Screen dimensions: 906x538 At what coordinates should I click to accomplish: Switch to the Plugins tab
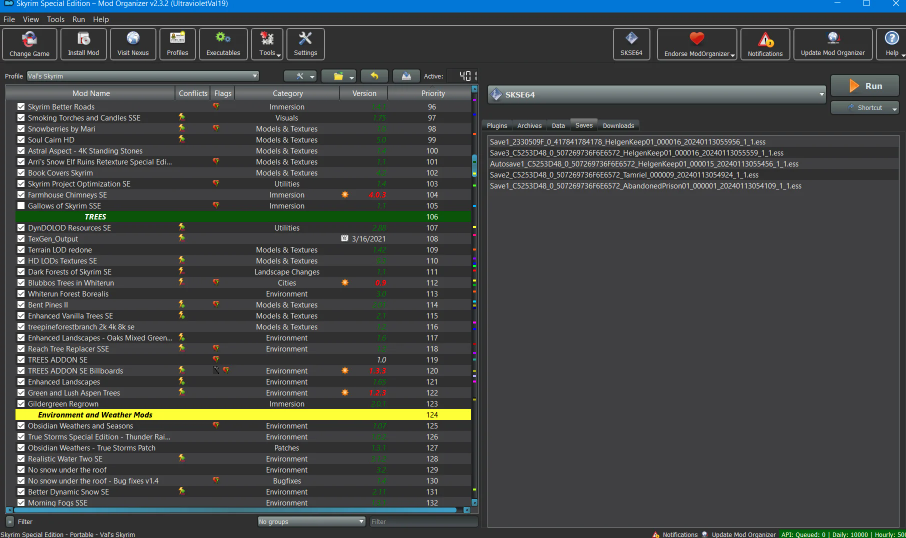point(496,126)
